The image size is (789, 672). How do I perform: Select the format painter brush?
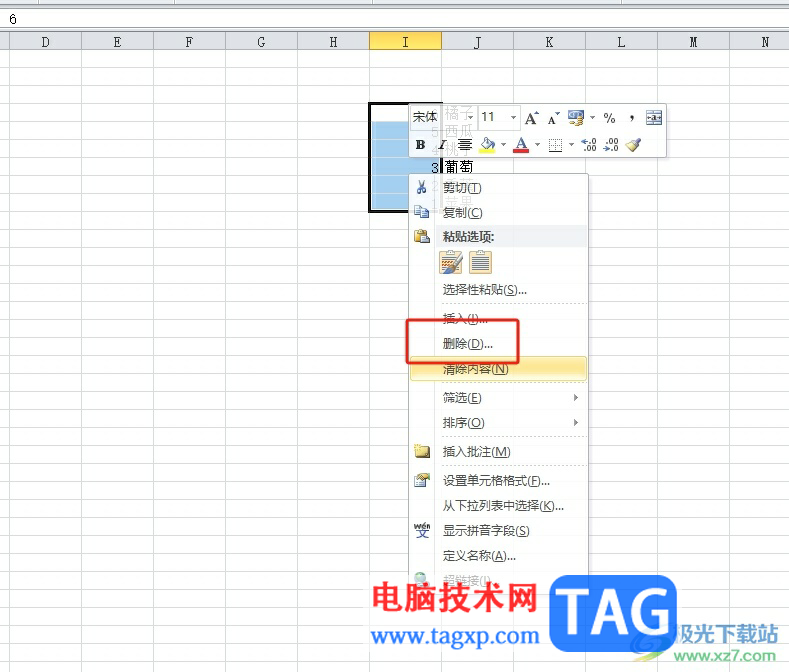pos(633,145)
